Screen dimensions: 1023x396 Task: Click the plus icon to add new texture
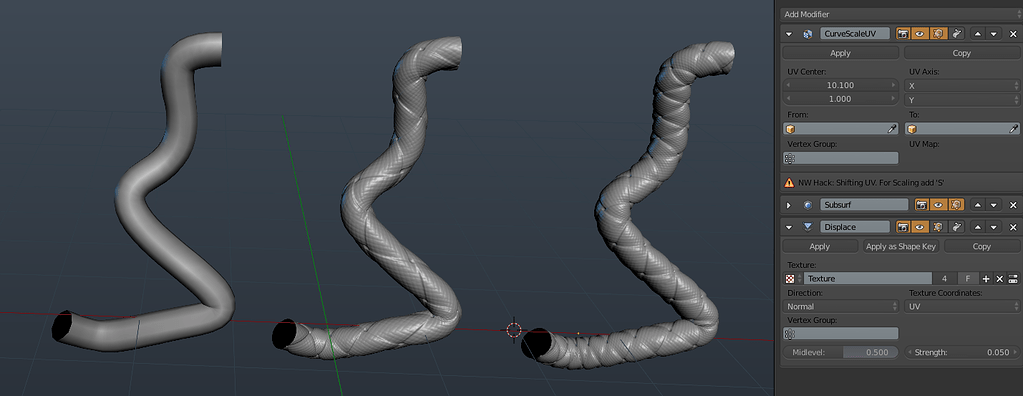pos(986,279)
